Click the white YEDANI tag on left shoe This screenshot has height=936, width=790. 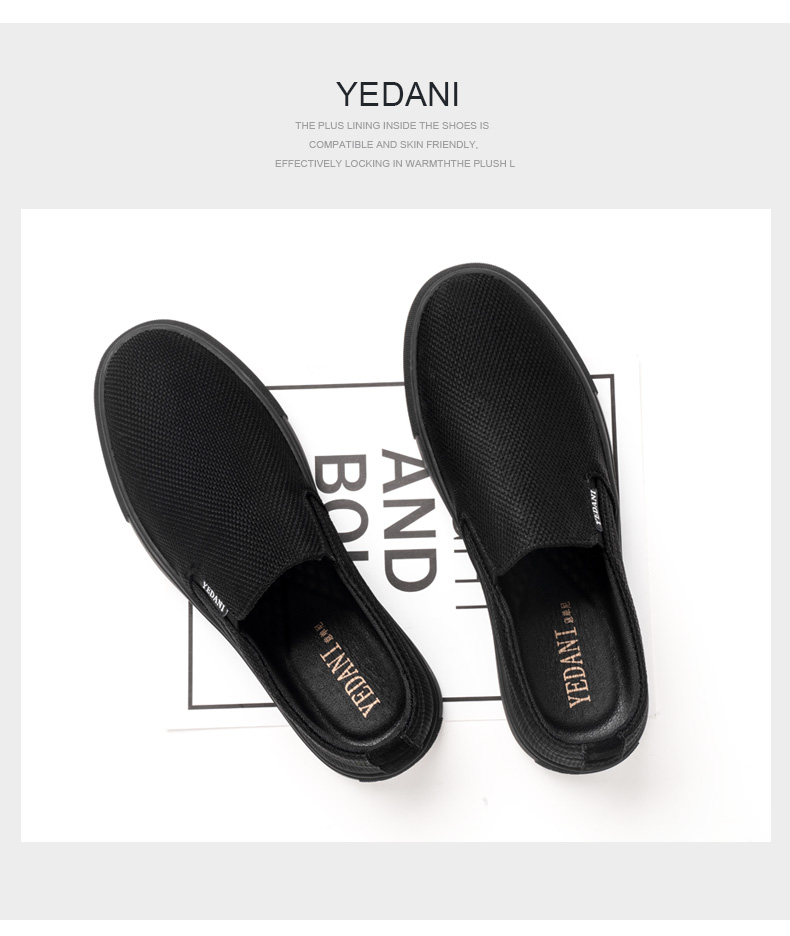pos(213,596)
